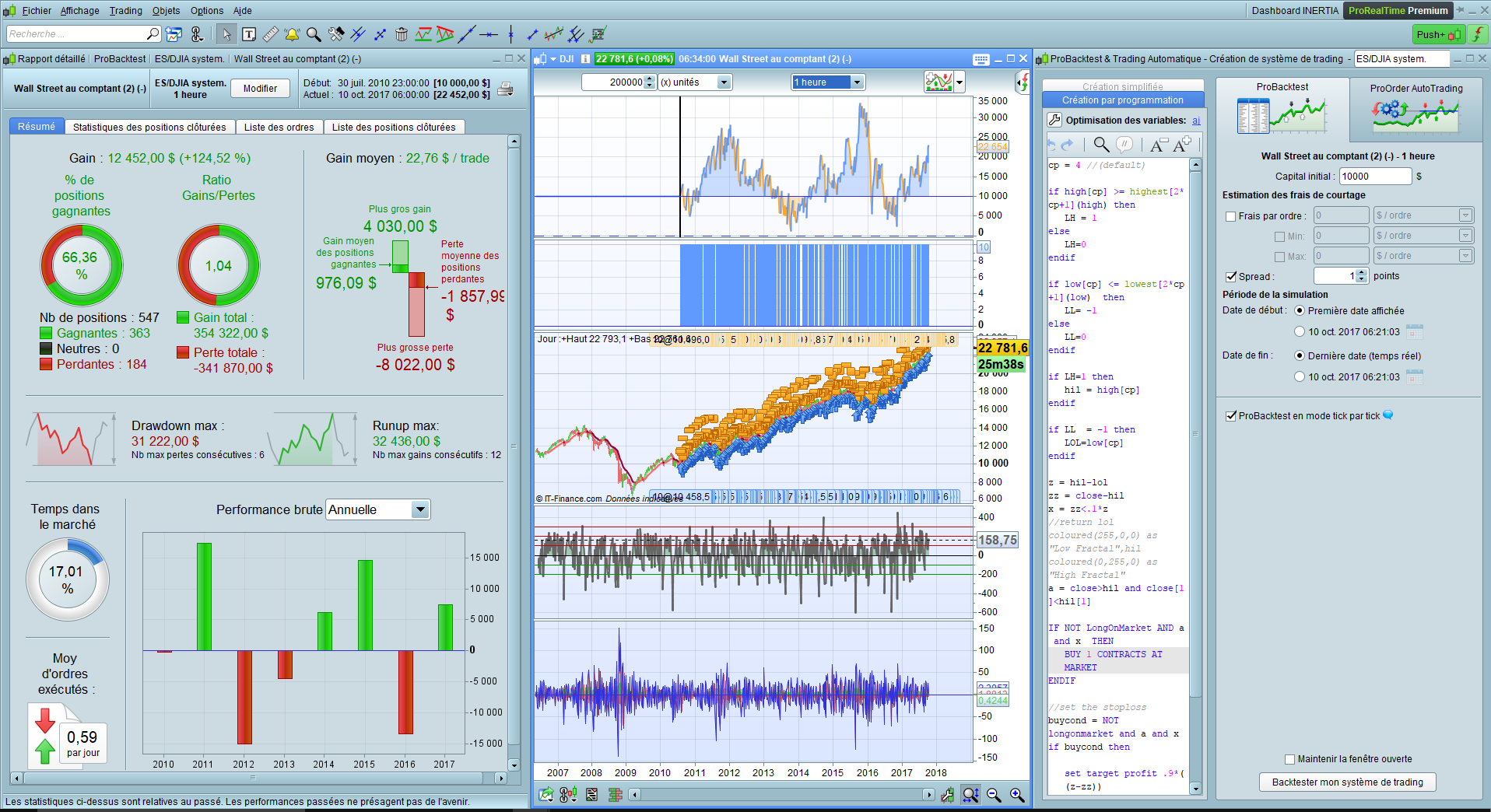The image size is (1491, 812).
Task: Click the Capital initial input field
Action: coord(1374,177)
